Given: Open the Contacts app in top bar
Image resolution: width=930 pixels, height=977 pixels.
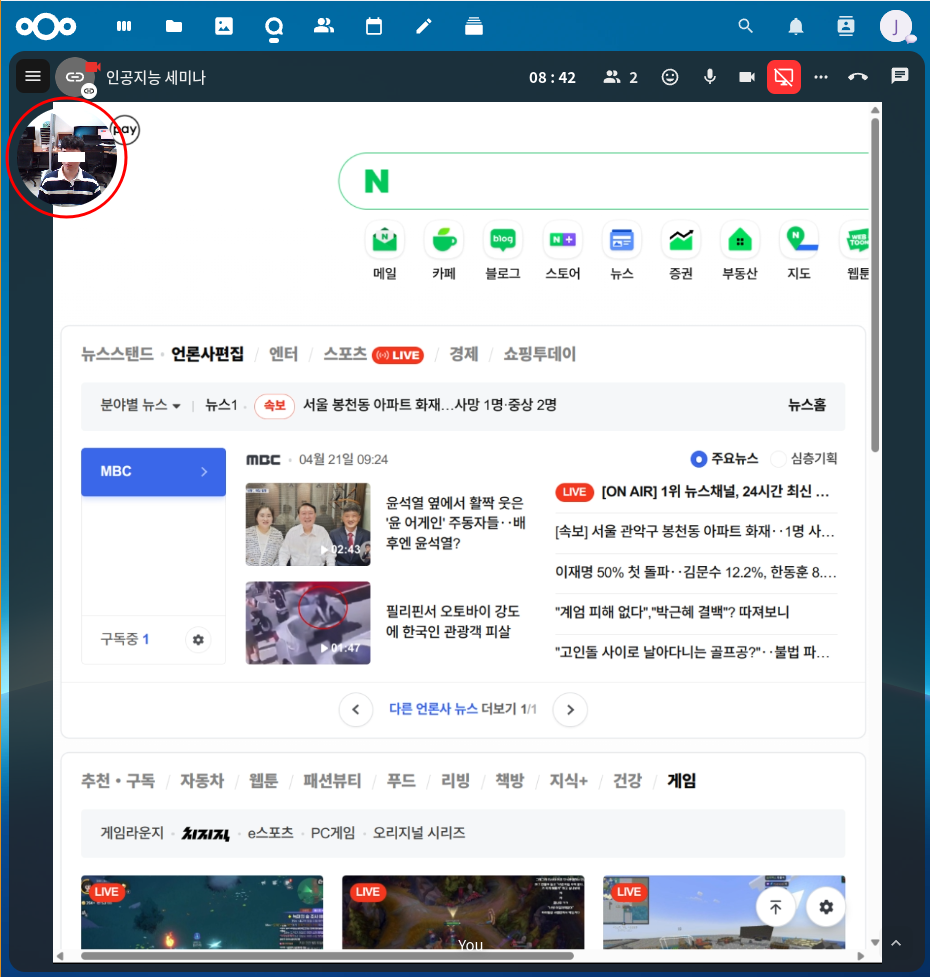Looking at the screenshot, I should point(846,26).
